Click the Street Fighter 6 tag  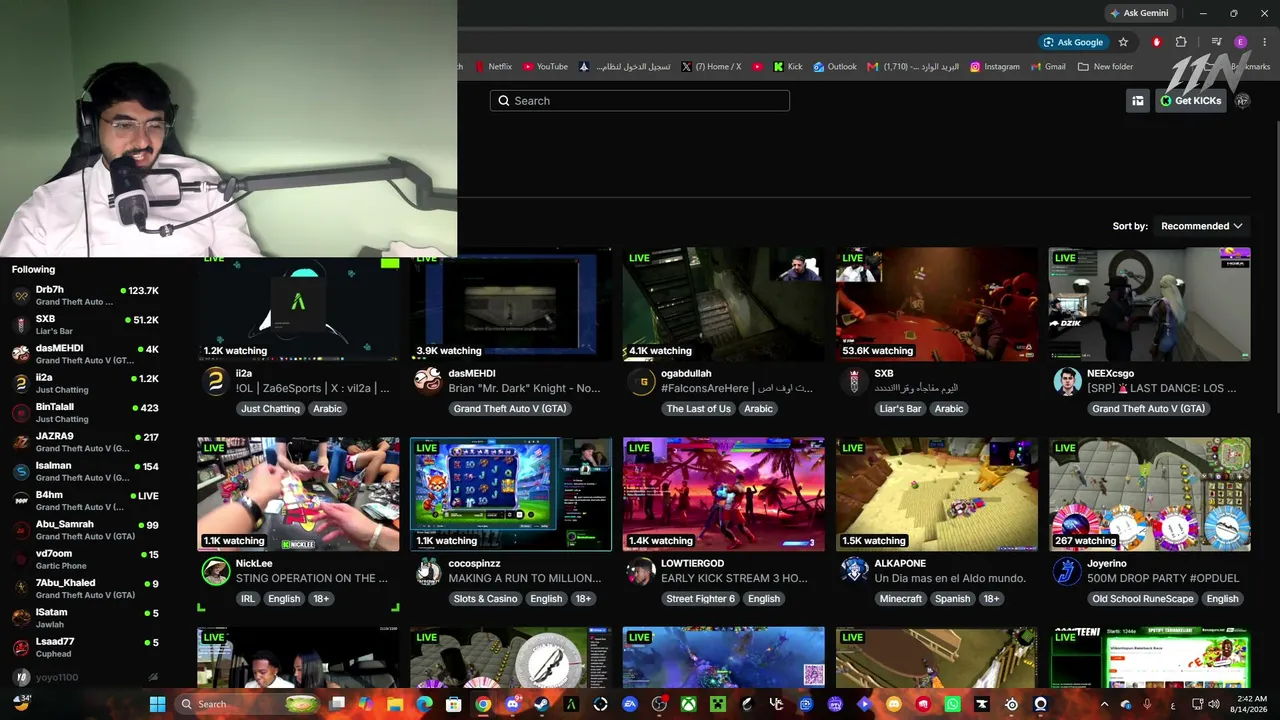(x=700, y=598)
